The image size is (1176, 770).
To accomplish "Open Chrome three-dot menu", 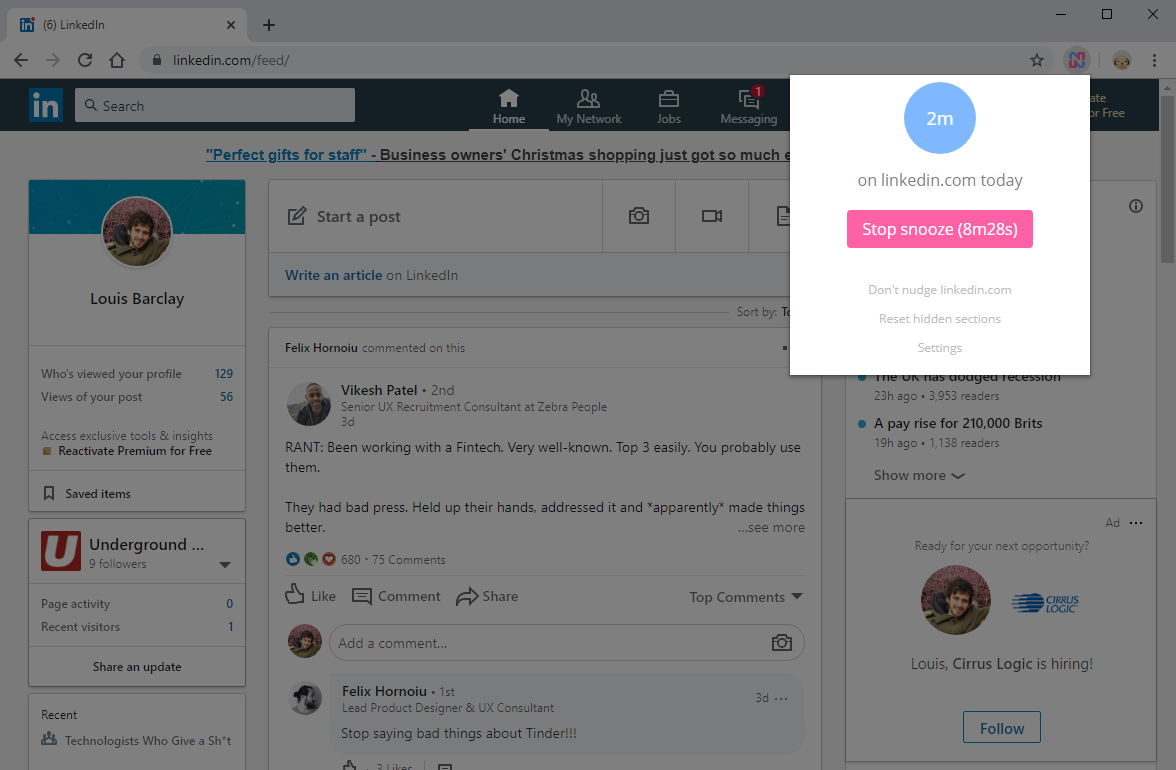I will tap(1154, 60).
